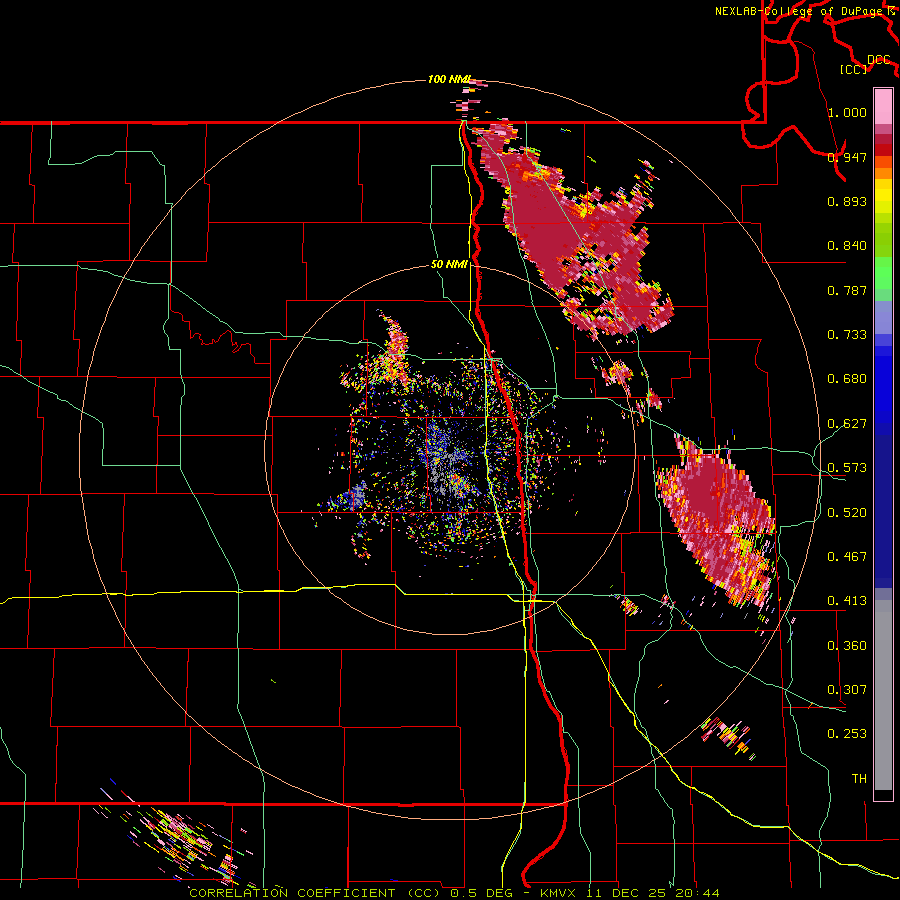900x900 pixels.
Task: Click the DCC legend title
Action: (x=878, y=60)
